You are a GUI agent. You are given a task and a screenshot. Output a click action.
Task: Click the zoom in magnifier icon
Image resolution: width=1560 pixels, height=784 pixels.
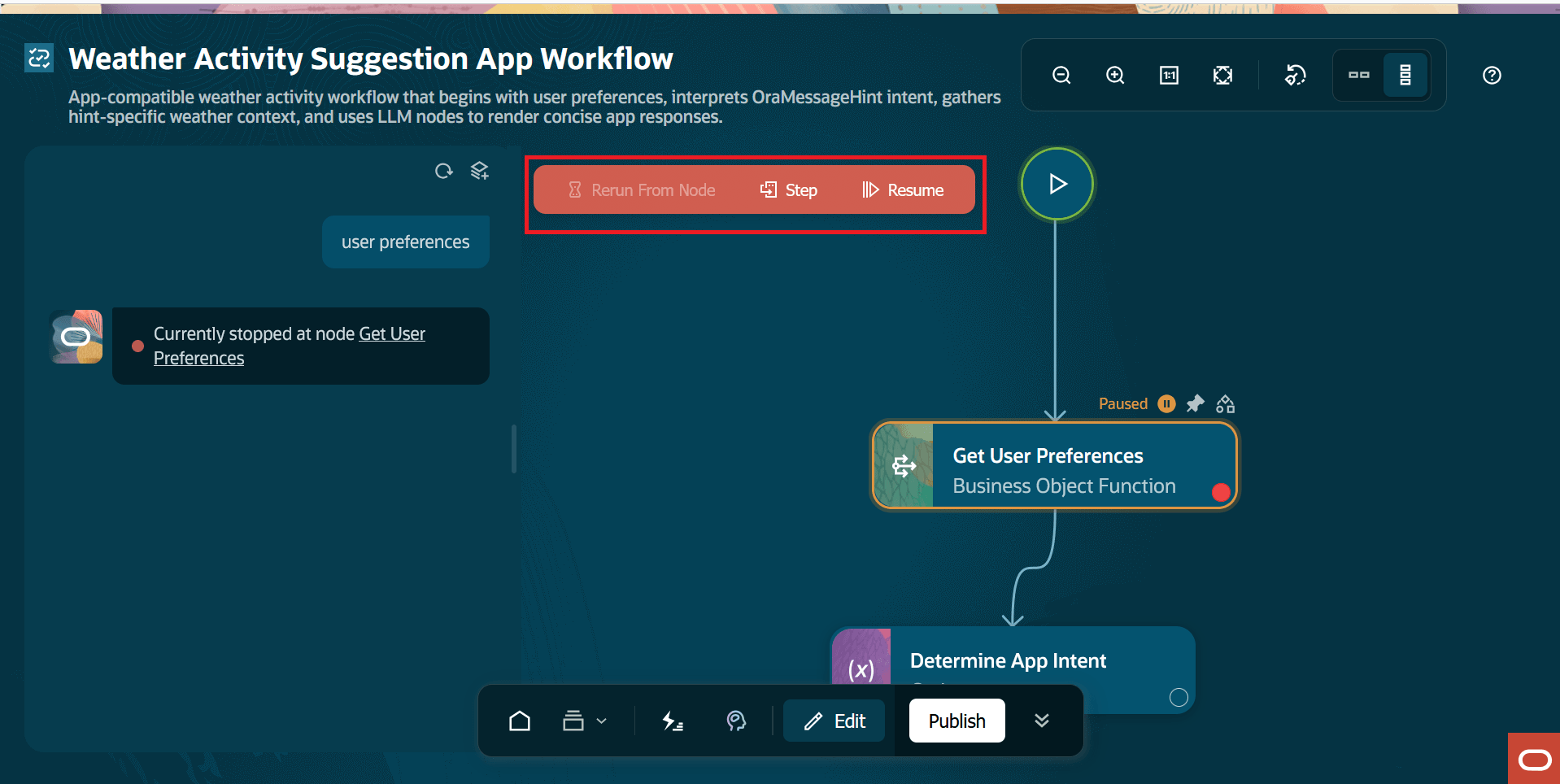(1115, 76)
